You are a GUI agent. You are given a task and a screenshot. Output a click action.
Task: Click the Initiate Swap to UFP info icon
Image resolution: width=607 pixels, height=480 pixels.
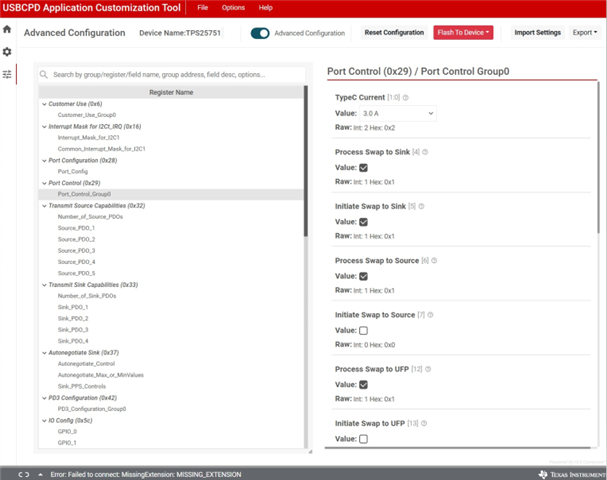pos(424,423)
